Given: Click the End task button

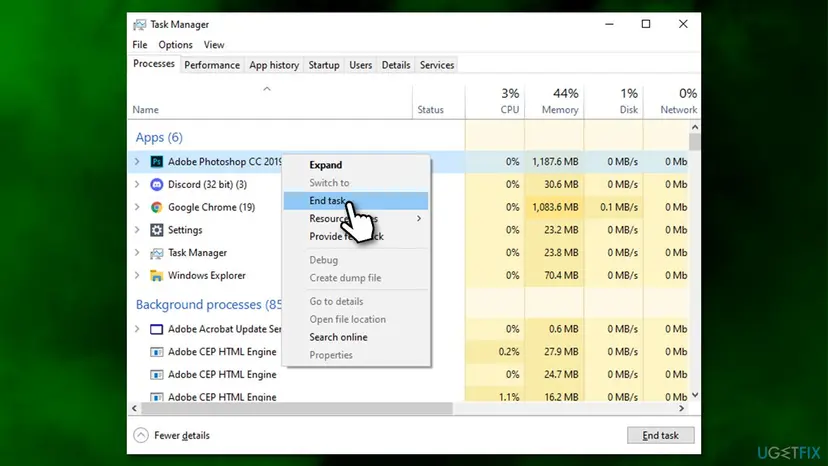Looking at the screenshot, I should 661,435.
